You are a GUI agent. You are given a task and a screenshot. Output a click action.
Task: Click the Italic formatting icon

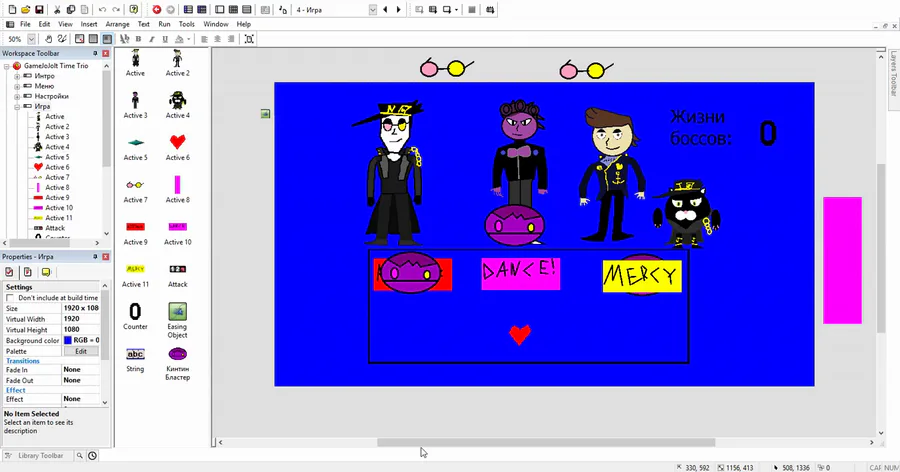152,39
